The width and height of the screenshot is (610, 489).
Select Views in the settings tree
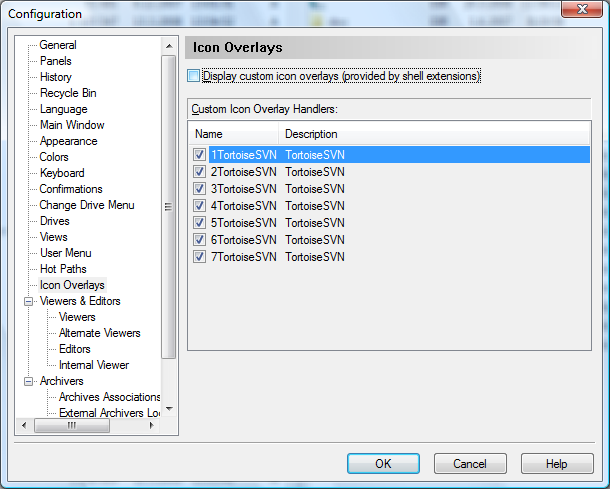53,237
